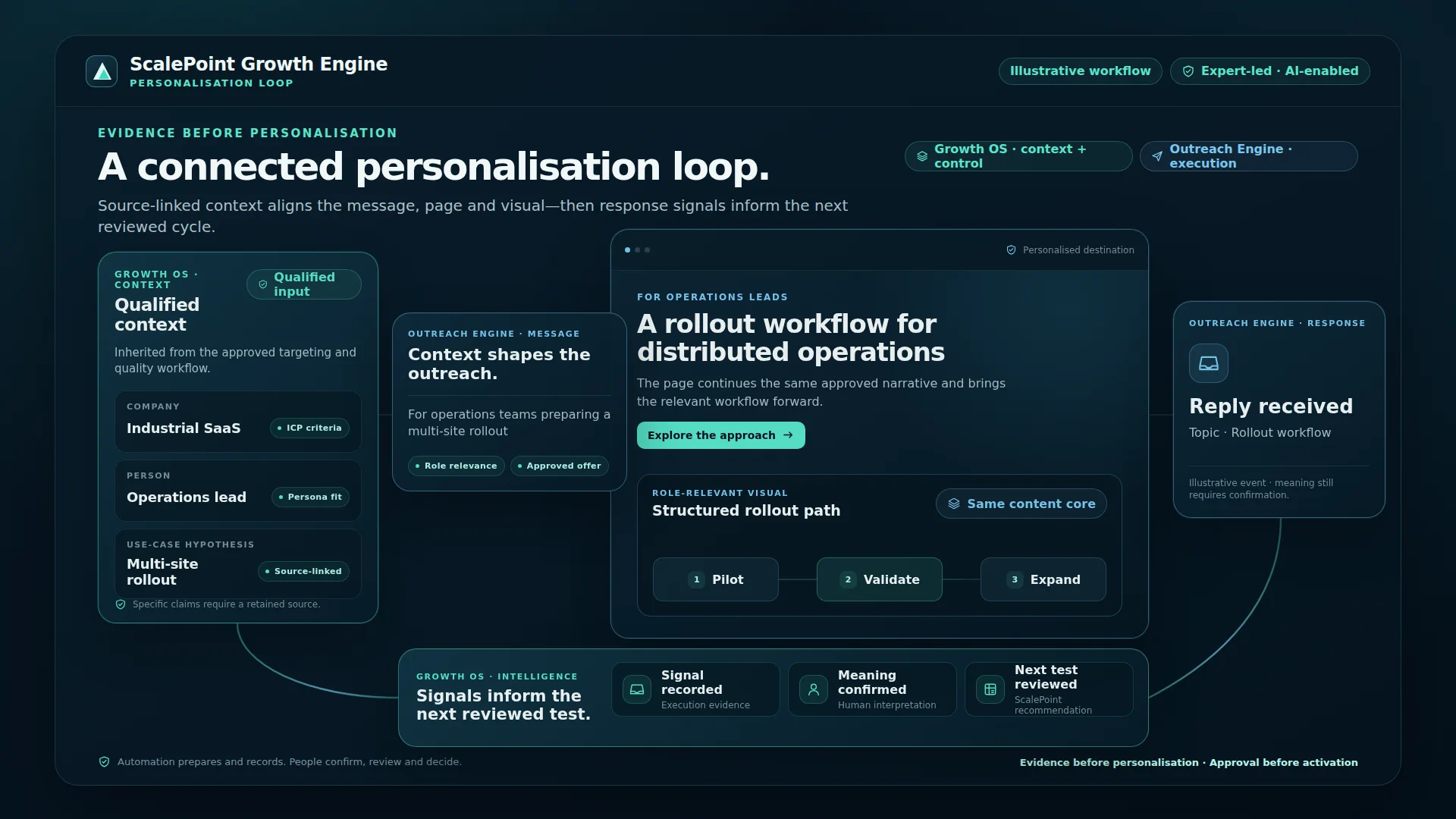Screen dimensions: 1456x819
Task: Click the Outreach Engine · execution pill
Action: click(1249, 156)
